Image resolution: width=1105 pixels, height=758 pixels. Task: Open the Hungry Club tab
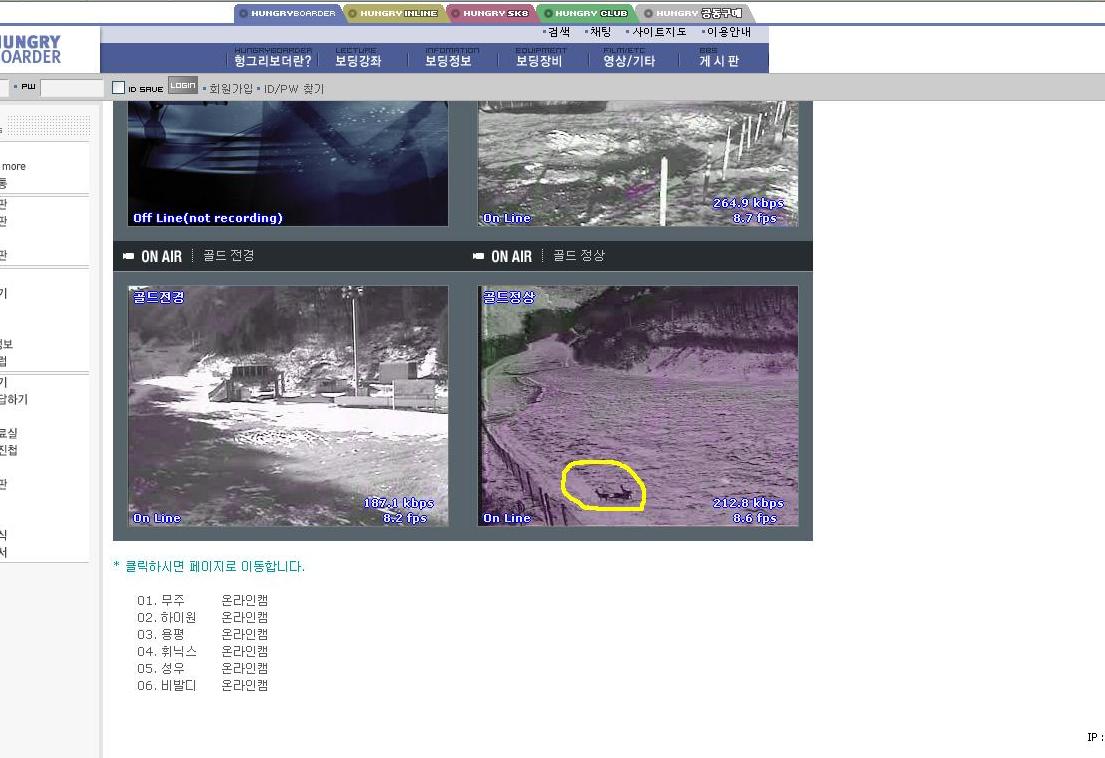(587, 14)
